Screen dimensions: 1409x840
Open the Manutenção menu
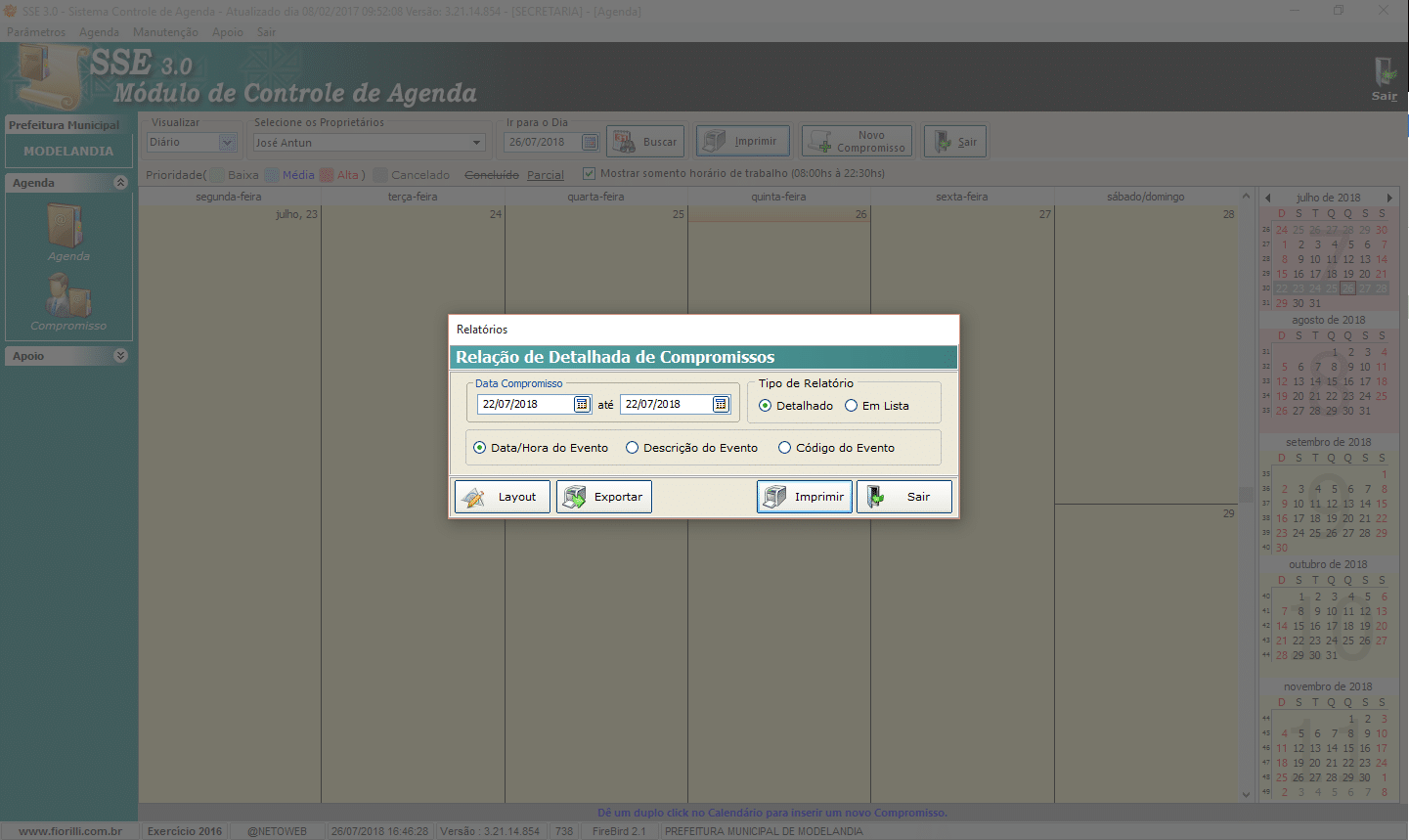tap(165, 32)
